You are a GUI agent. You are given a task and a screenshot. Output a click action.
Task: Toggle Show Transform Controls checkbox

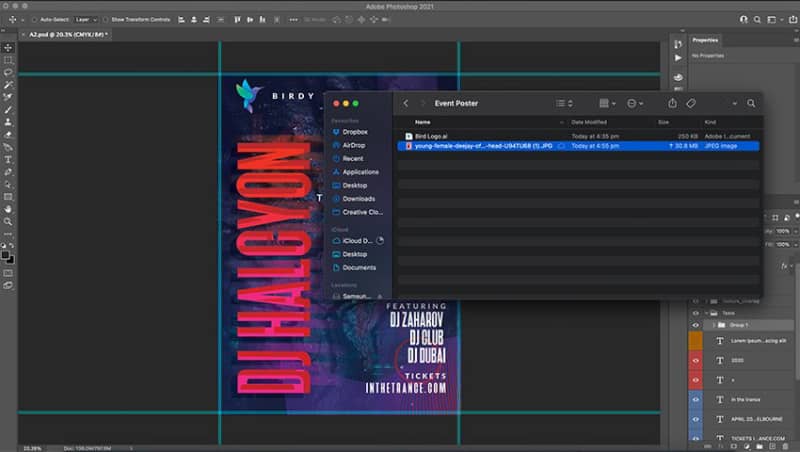(x=106, y=20)
